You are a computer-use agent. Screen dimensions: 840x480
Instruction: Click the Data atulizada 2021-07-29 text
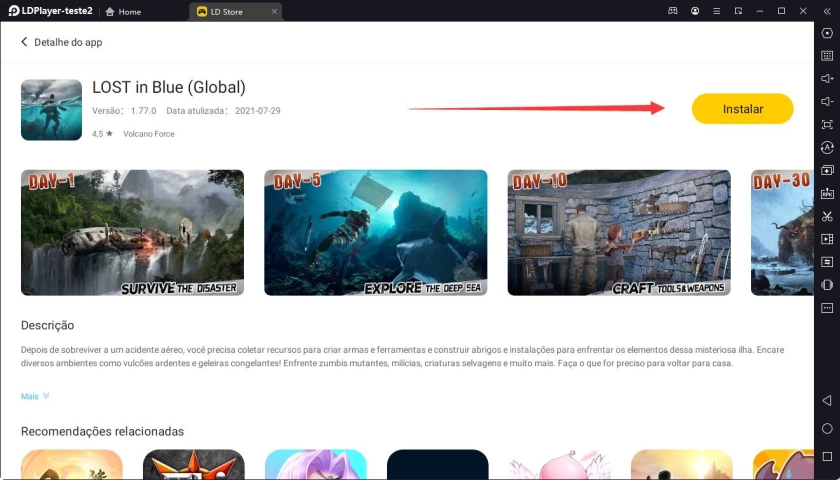click(x=223, y=111)
